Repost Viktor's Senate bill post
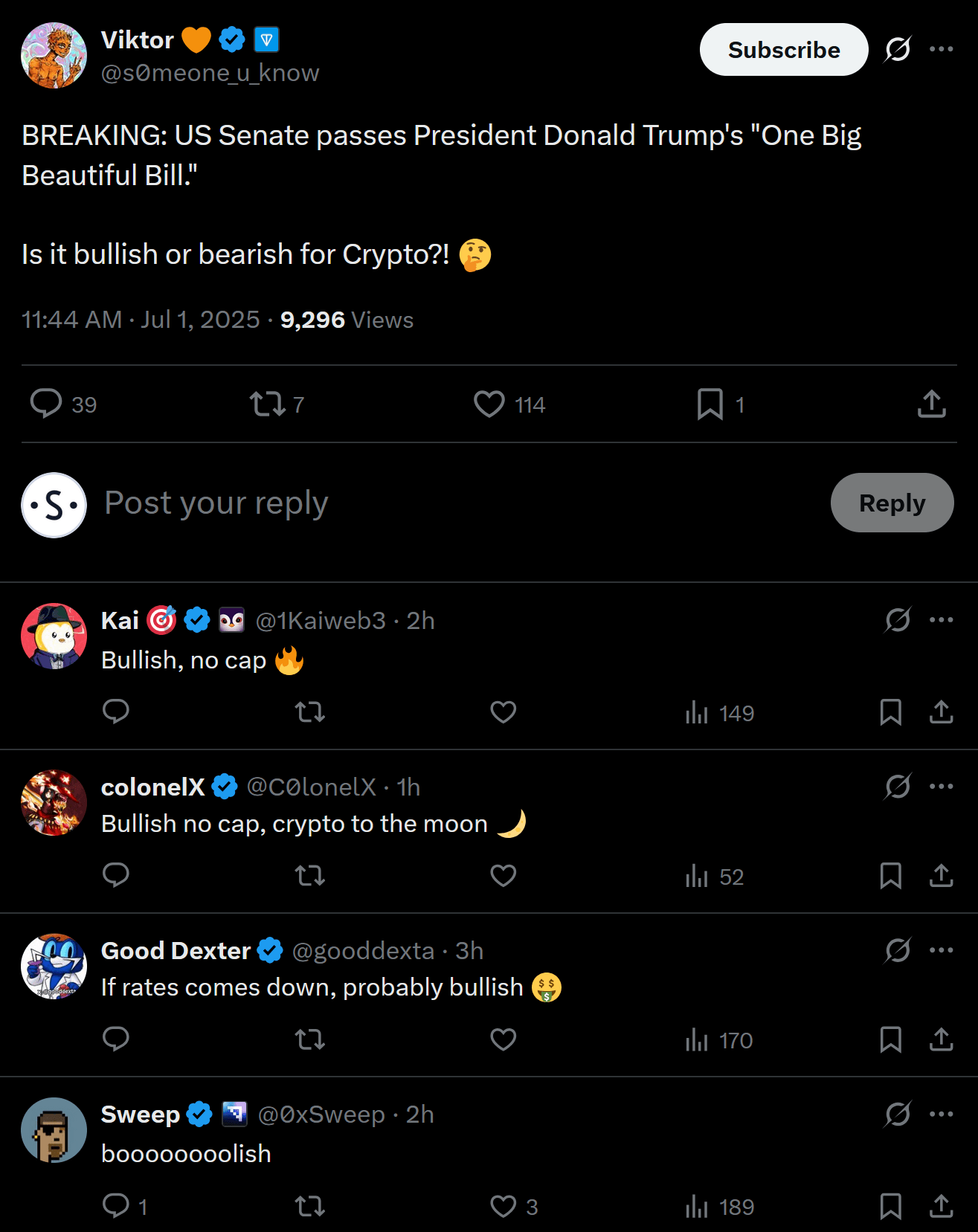The width and height of the screenshot is (978, 1232). click(267, 404)
